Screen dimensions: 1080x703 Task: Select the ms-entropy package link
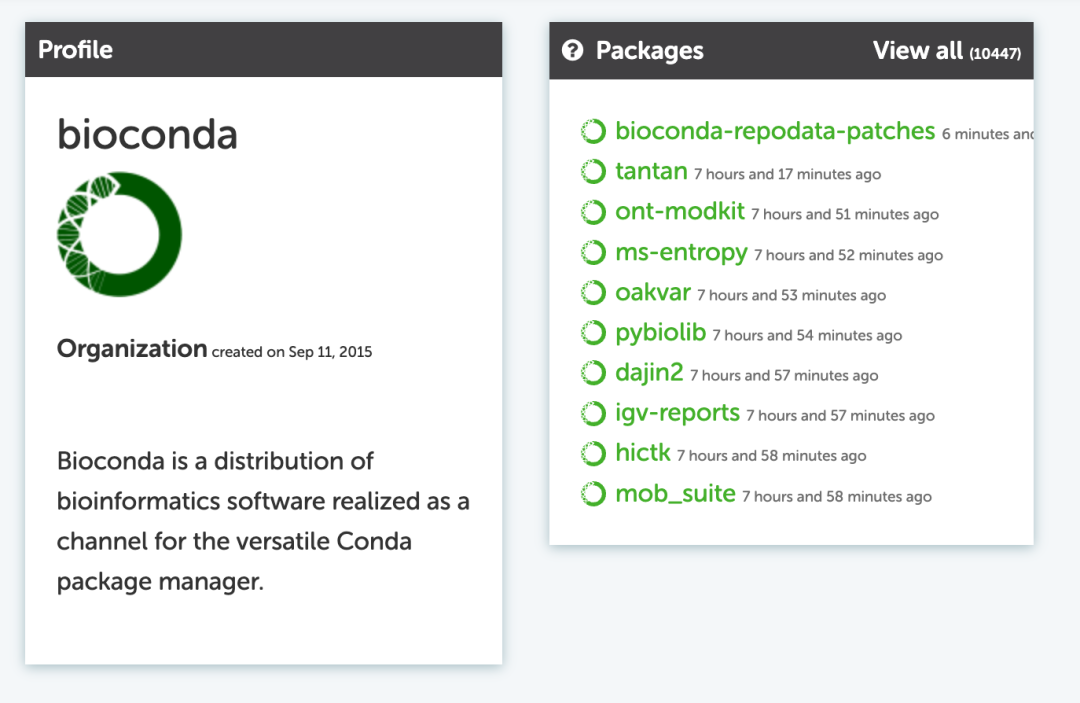[681, 253]
